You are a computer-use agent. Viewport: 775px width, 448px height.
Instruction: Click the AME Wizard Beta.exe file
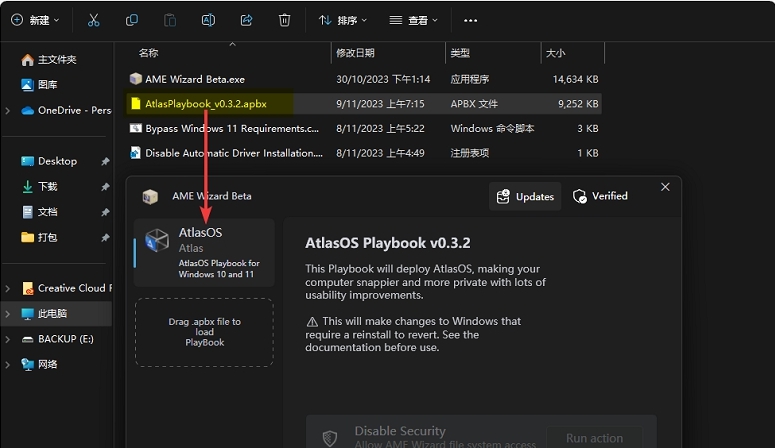(x=195, y=78)
